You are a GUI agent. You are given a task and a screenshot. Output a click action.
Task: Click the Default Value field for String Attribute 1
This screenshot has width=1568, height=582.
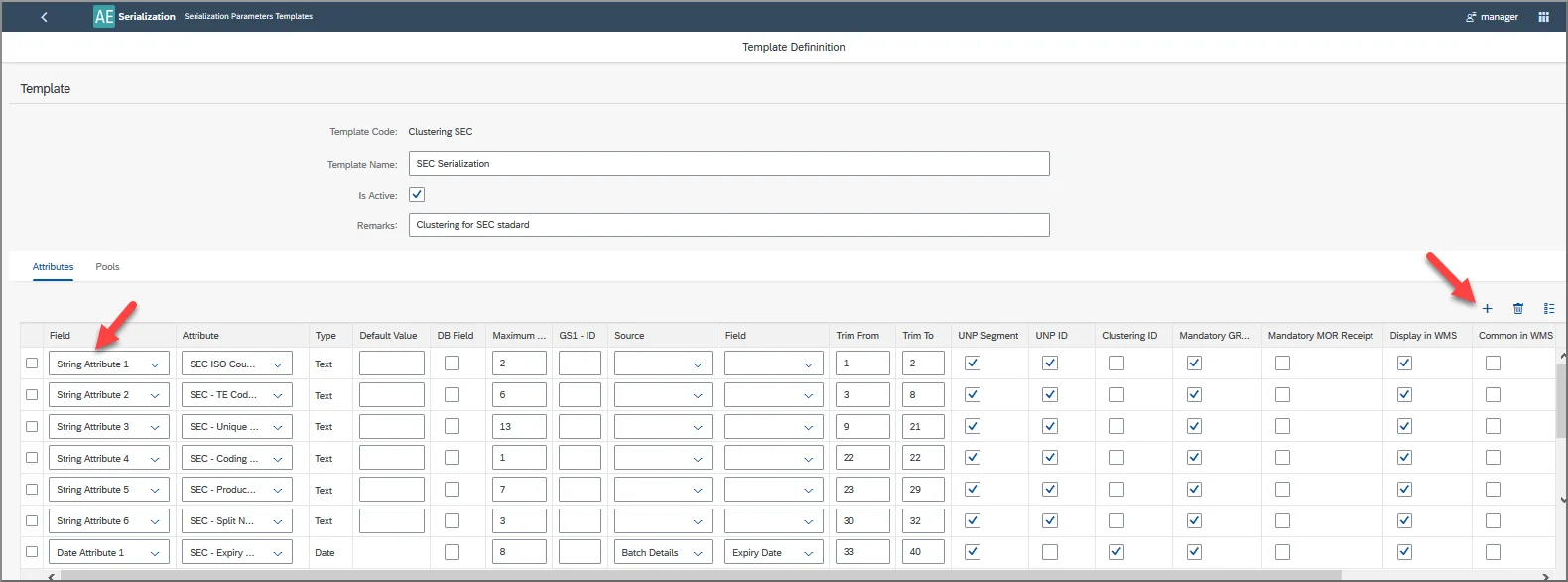tap(392, 364)
